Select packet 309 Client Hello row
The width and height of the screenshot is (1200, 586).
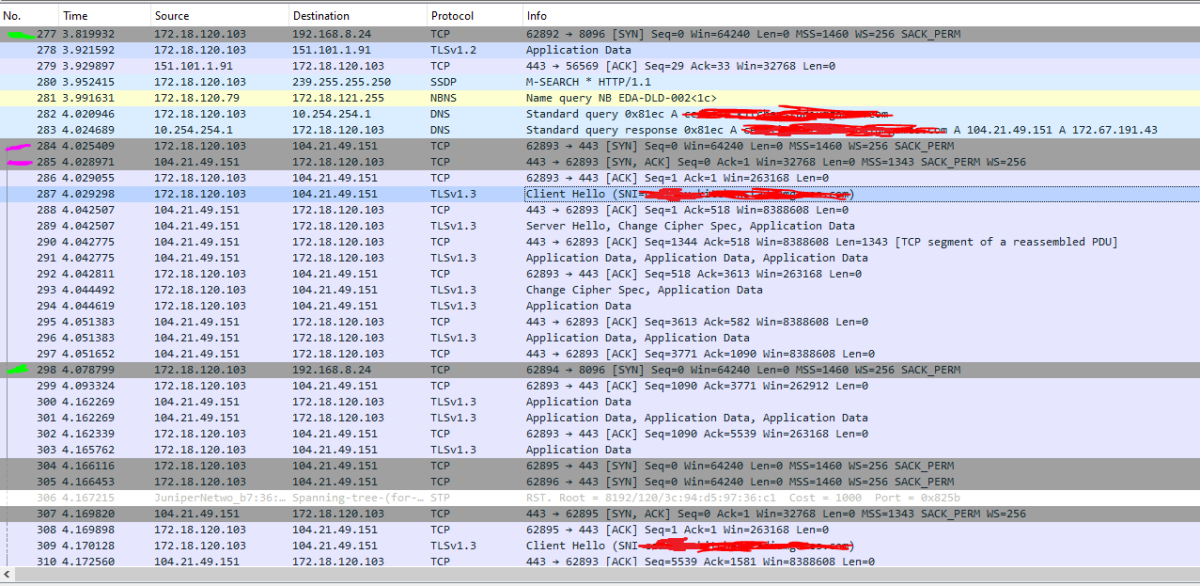tap(600, 546)
